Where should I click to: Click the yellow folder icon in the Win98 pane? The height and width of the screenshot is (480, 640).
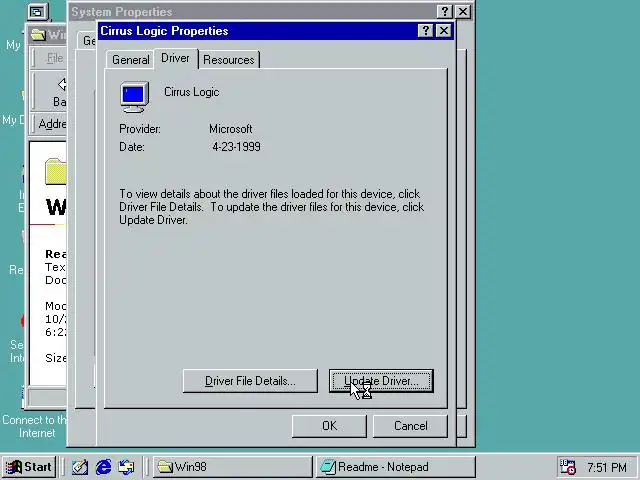coord(56,171)
